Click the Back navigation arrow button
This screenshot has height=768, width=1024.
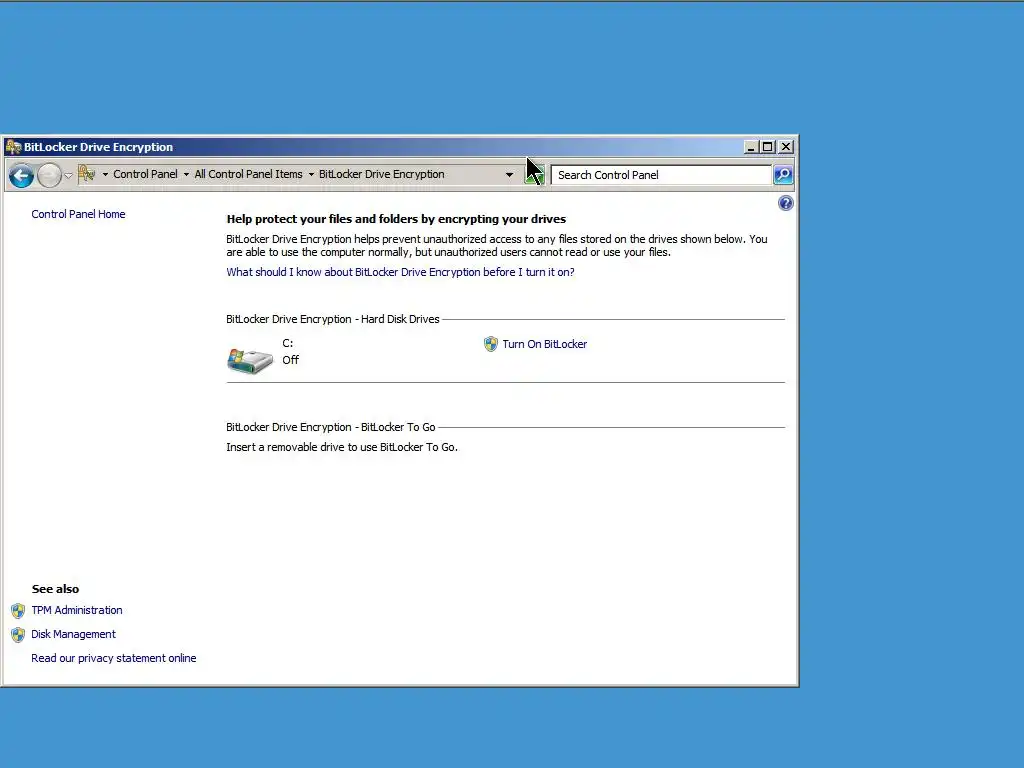tap(22, 175)
